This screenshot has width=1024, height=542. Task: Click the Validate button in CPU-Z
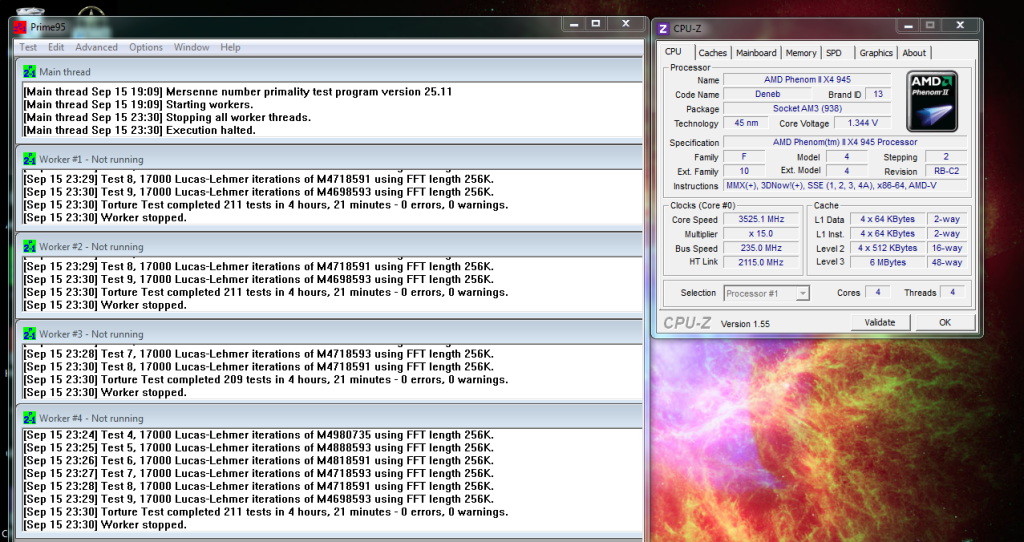pyautogui.click(x=880, y=323)
